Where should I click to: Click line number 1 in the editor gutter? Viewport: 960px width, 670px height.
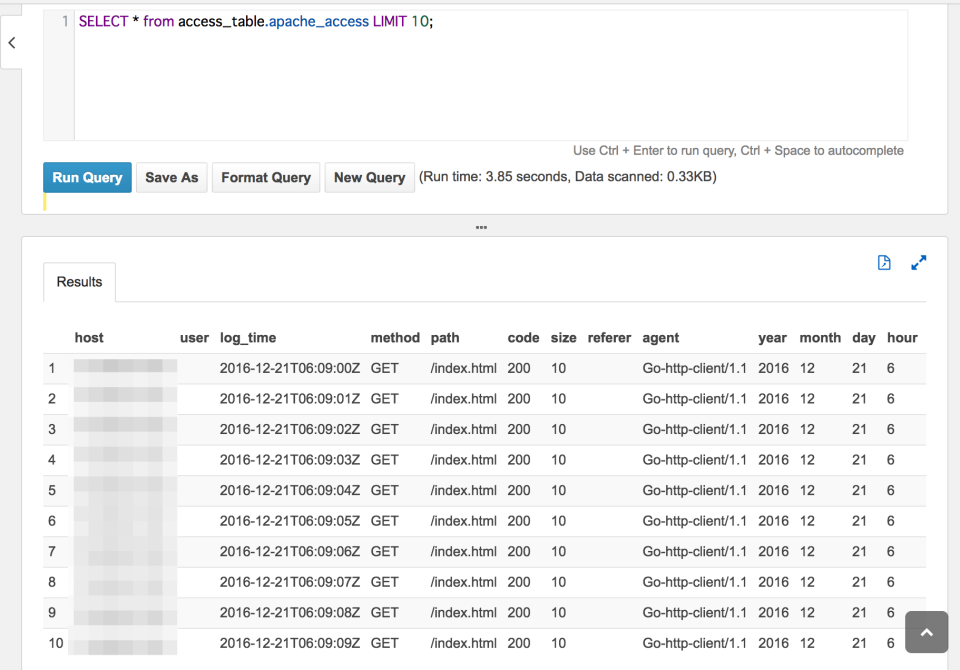tap(64, 20)
